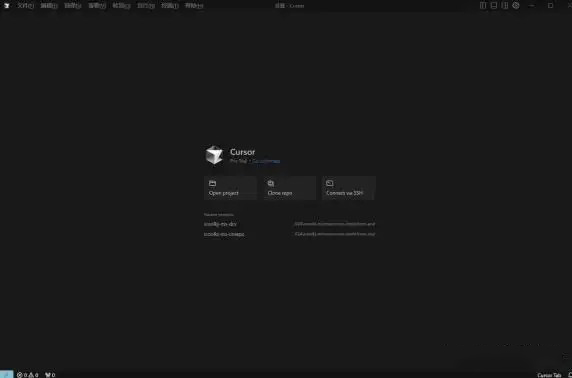Viewport: 572px width, 378px height.
Task: Open the Terminal menu (终端)
Action: tap(170, 6)
